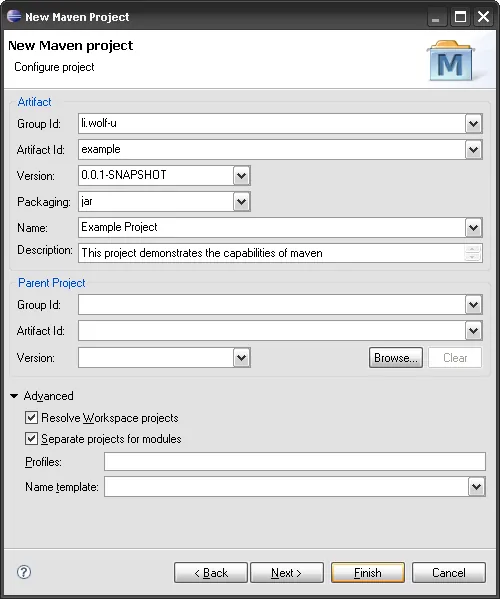Click the Description field's up stepper arrow

pos(472,249)
